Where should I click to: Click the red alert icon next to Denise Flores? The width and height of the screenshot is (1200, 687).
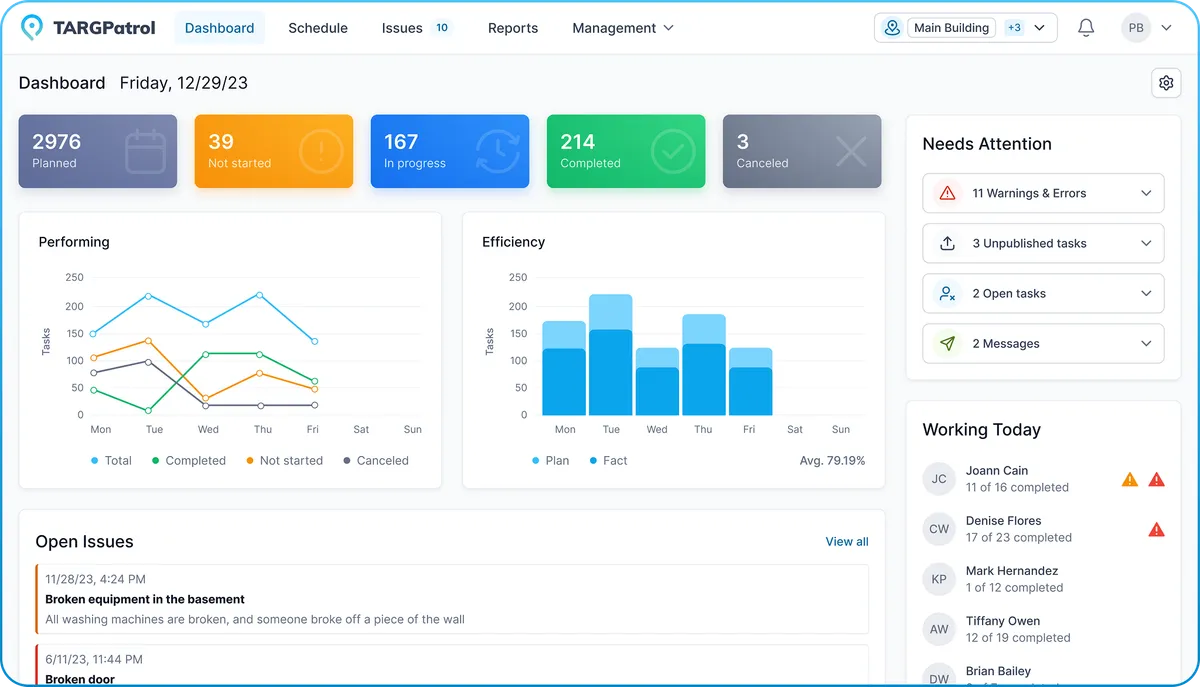point(1157,529)
